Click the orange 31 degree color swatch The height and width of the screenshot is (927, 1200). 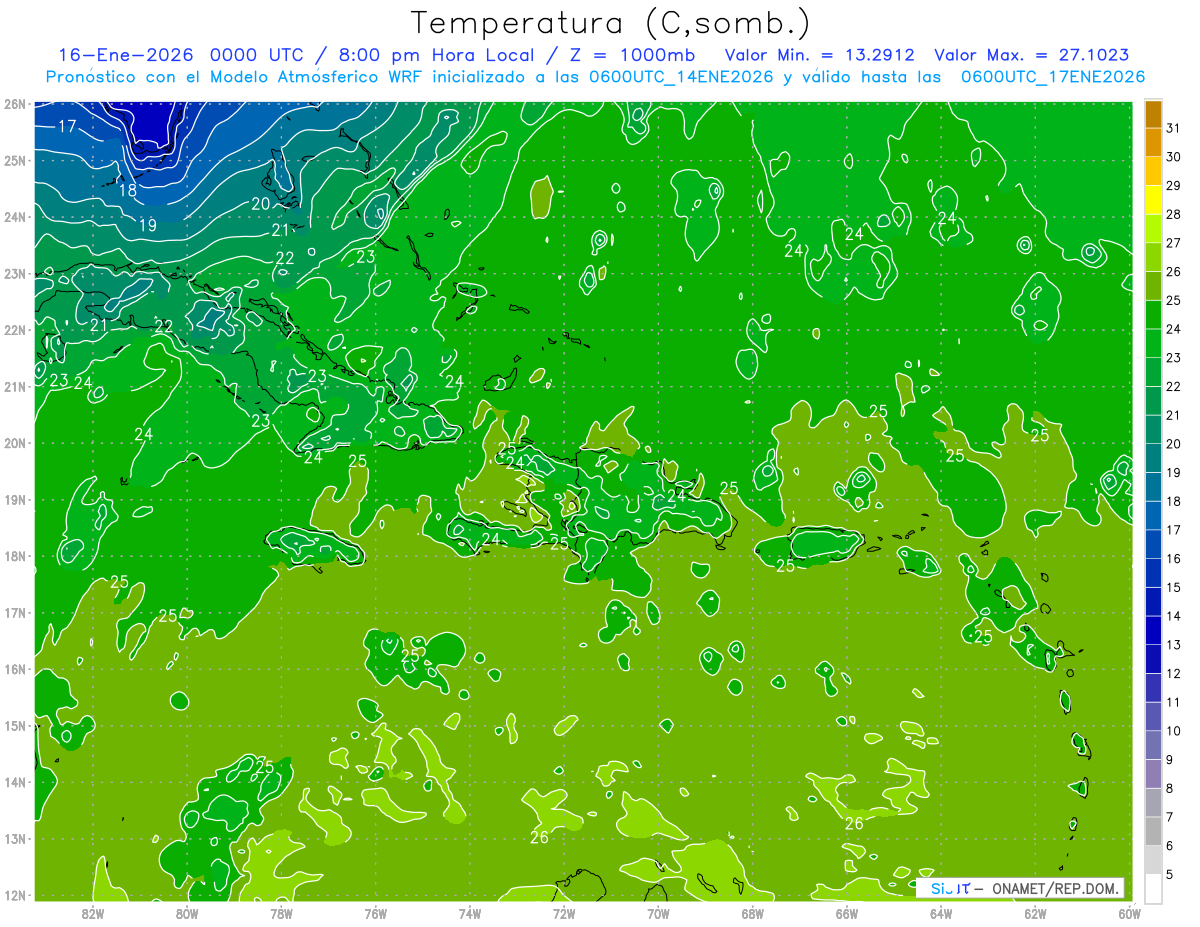[x=1153, y=115]
